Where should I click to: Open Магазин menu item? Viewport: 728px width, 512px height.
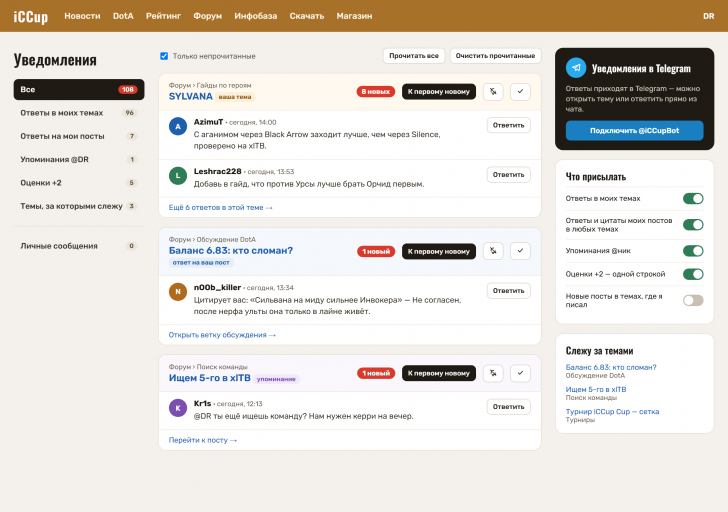tap(354, 16)
